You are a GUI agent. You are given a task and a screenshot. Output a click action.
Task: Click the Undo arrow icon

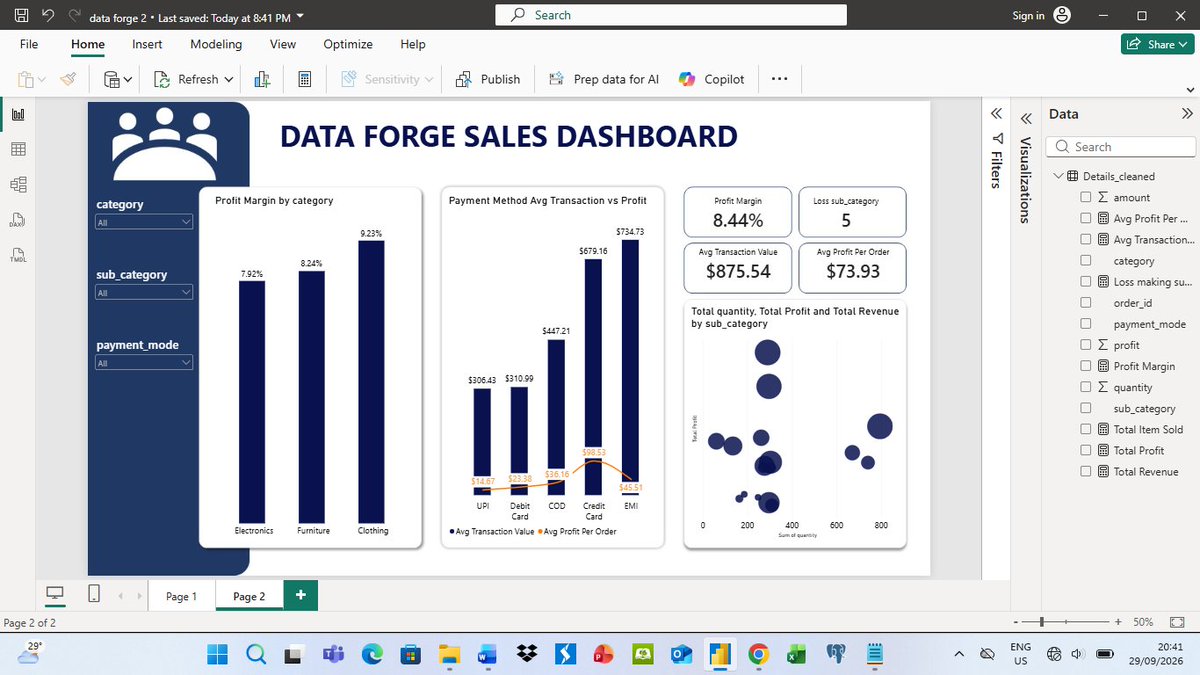click(x=48, y=16)
